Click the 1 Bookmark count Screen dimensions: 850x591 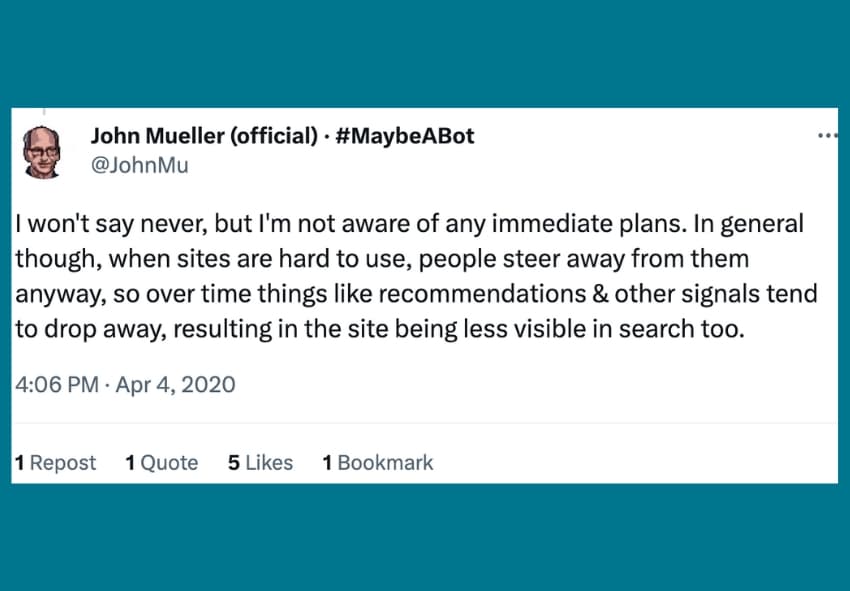pyautogui.click(x=377, y=462)
